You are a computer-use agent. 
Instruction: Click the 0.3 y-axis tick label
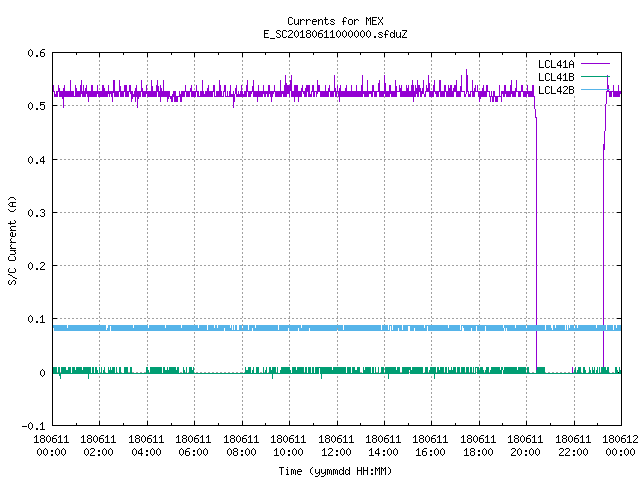click(36, 213)
